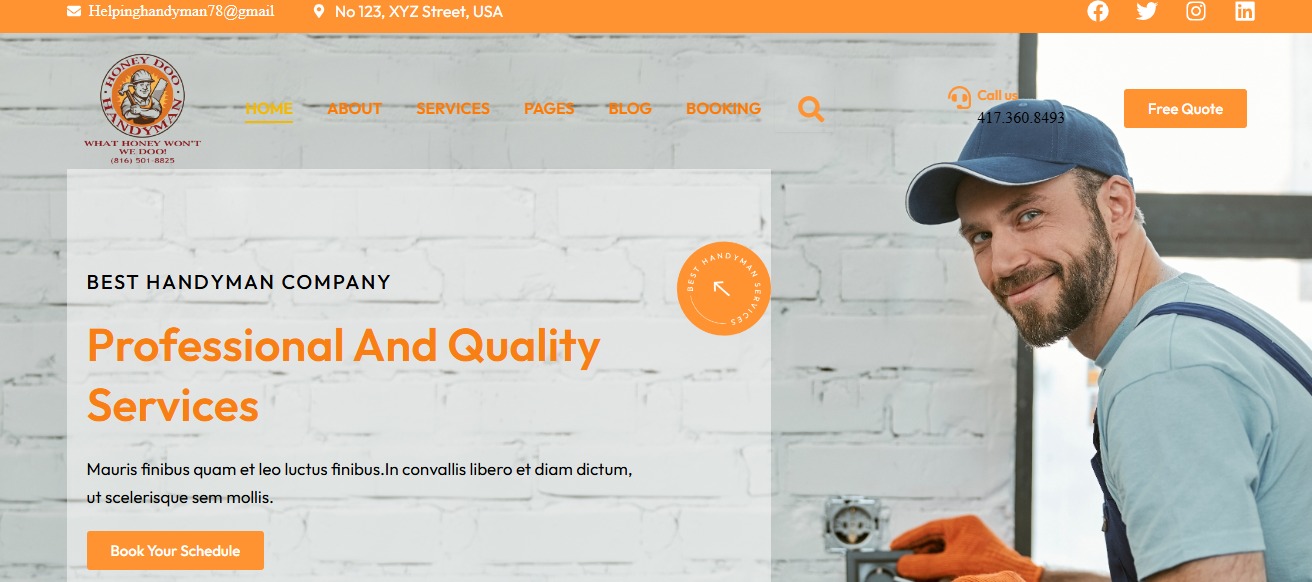The width and height of the screenshot is (1312, 582).
Task: Open the Twitter social icon
Action: [1147, 11]
